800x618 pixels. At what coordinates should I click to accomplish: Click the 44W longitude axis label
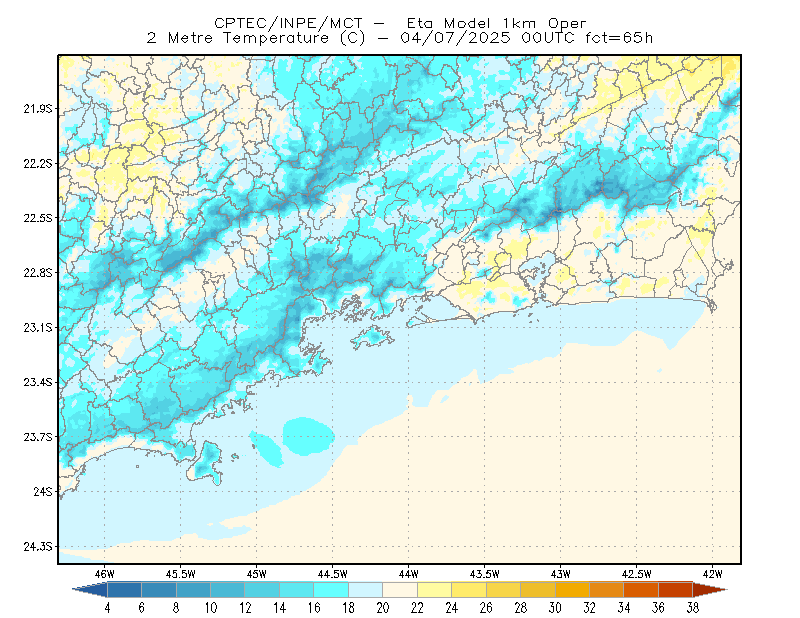click(x=408, y=574)
